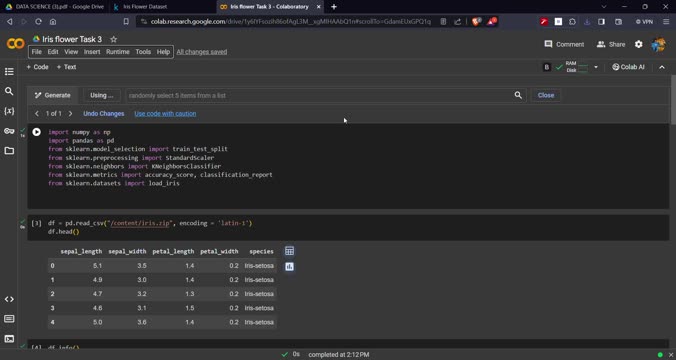Screen dimensions: 676x360
Task: Open Colab settings gear icon
Action: (x=638, y=44)
